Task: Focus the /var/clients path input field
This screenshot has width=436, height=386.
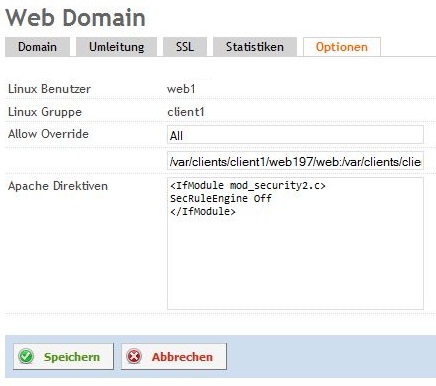Action: click(295, 161)
